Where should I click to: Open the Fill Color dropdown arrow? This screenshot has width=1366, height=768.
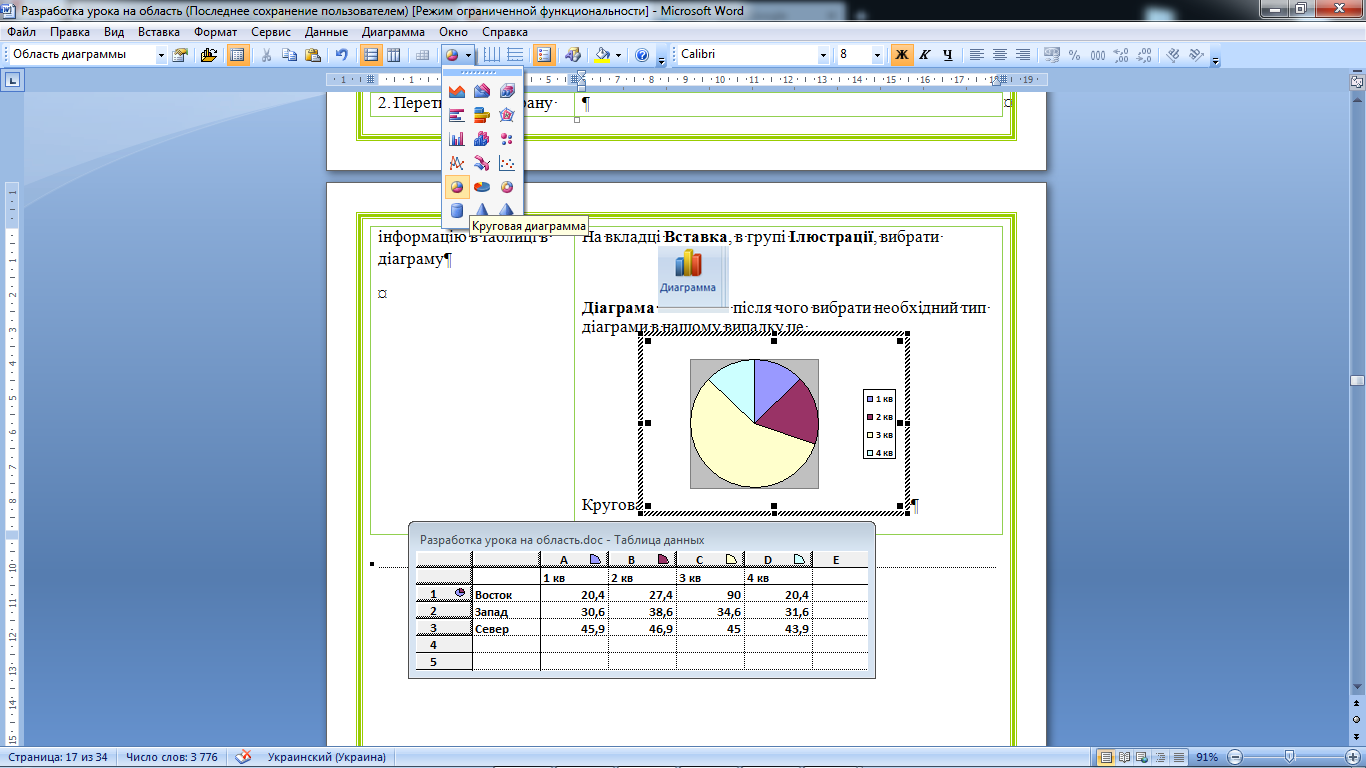pos(618,55)
